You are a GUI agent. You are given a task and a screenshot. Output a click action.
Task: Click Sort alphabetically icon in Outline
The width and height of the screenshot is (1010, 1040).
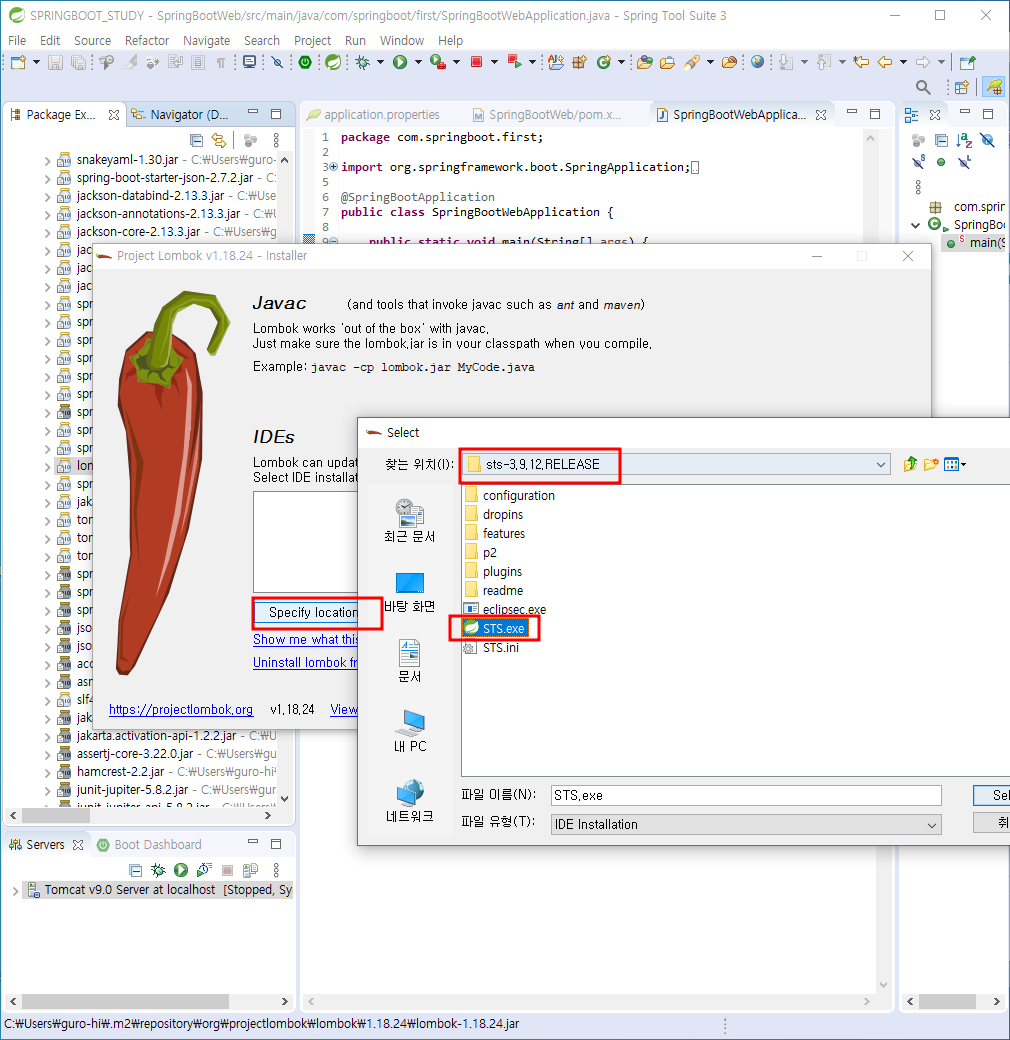pyautogui.click(x=964, y=140)
